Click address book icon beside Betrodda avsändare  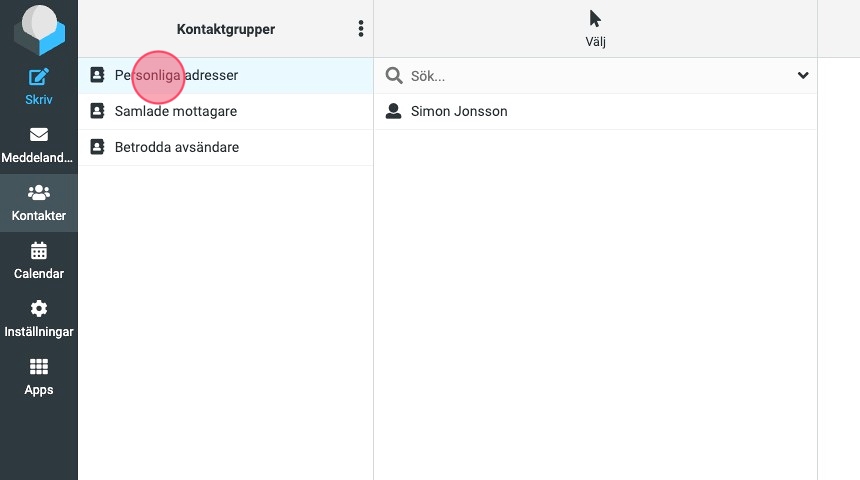click(x=97, y=147)
